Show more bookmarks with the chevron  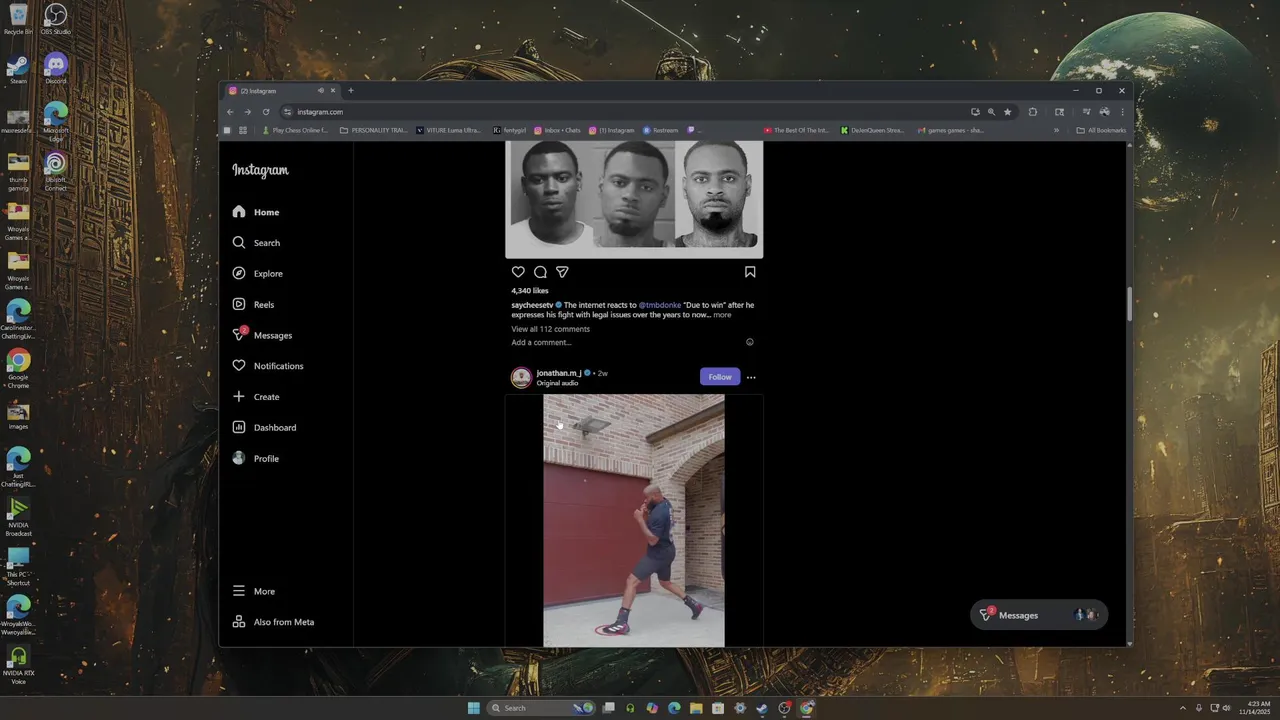coord(1056,130)
